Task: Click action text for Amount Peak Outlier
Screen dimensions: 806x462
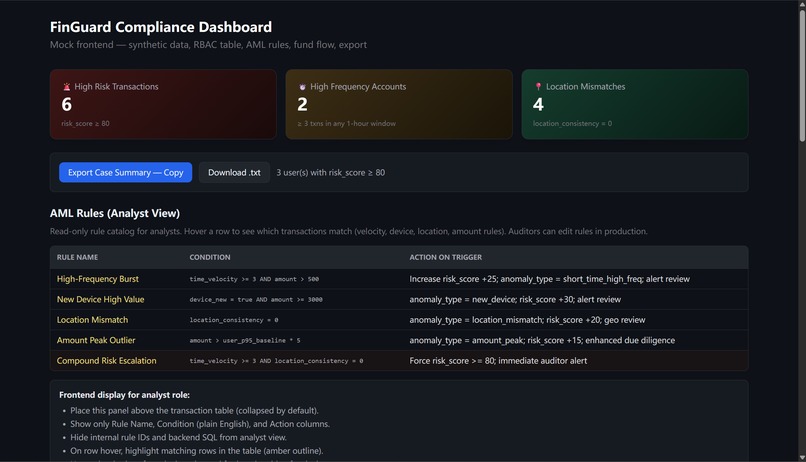Action: coord(542,340)
